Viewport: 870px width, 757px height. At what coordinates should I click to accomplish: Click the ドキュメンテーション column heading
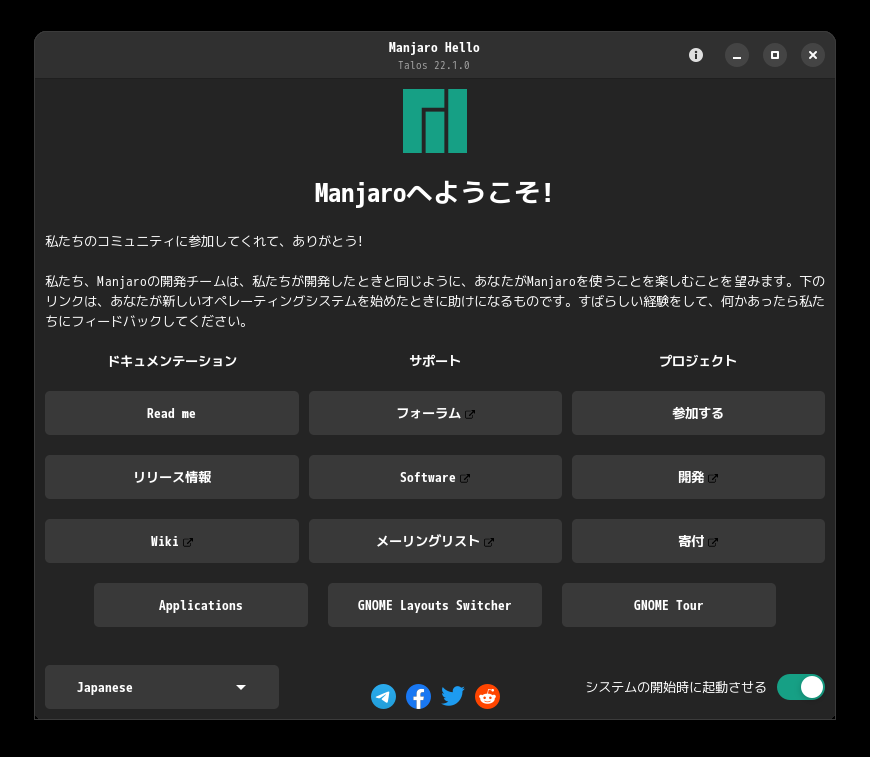pyautogui.click(x=172, y=361)
